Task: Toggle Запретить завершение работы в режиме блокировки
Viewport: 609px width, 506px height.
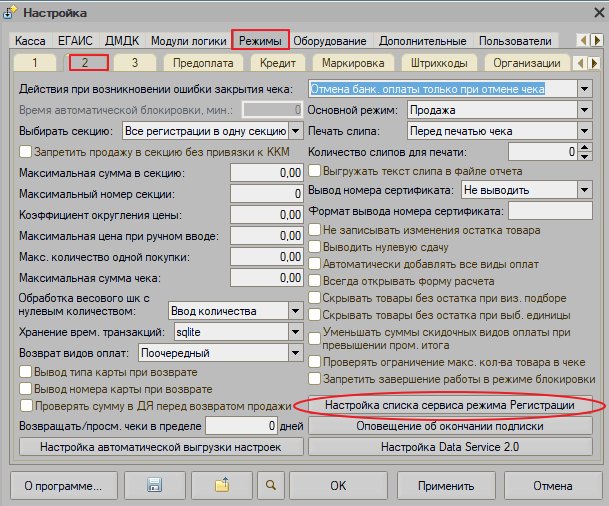Action: point(315,379)
